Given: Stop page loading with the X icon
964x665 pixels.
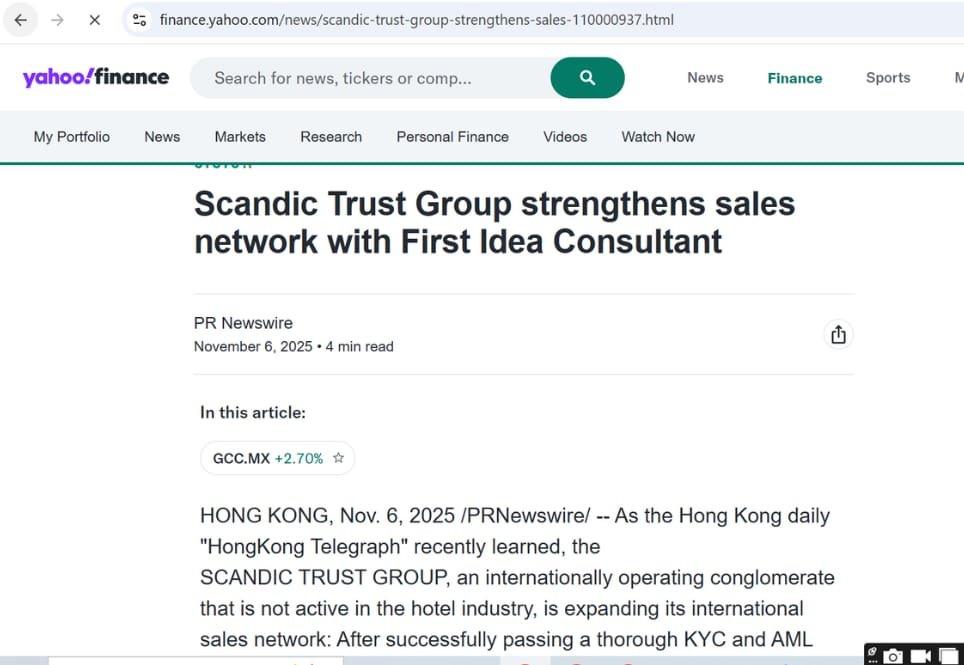Looking at the screenshot, I should point(94,20).
